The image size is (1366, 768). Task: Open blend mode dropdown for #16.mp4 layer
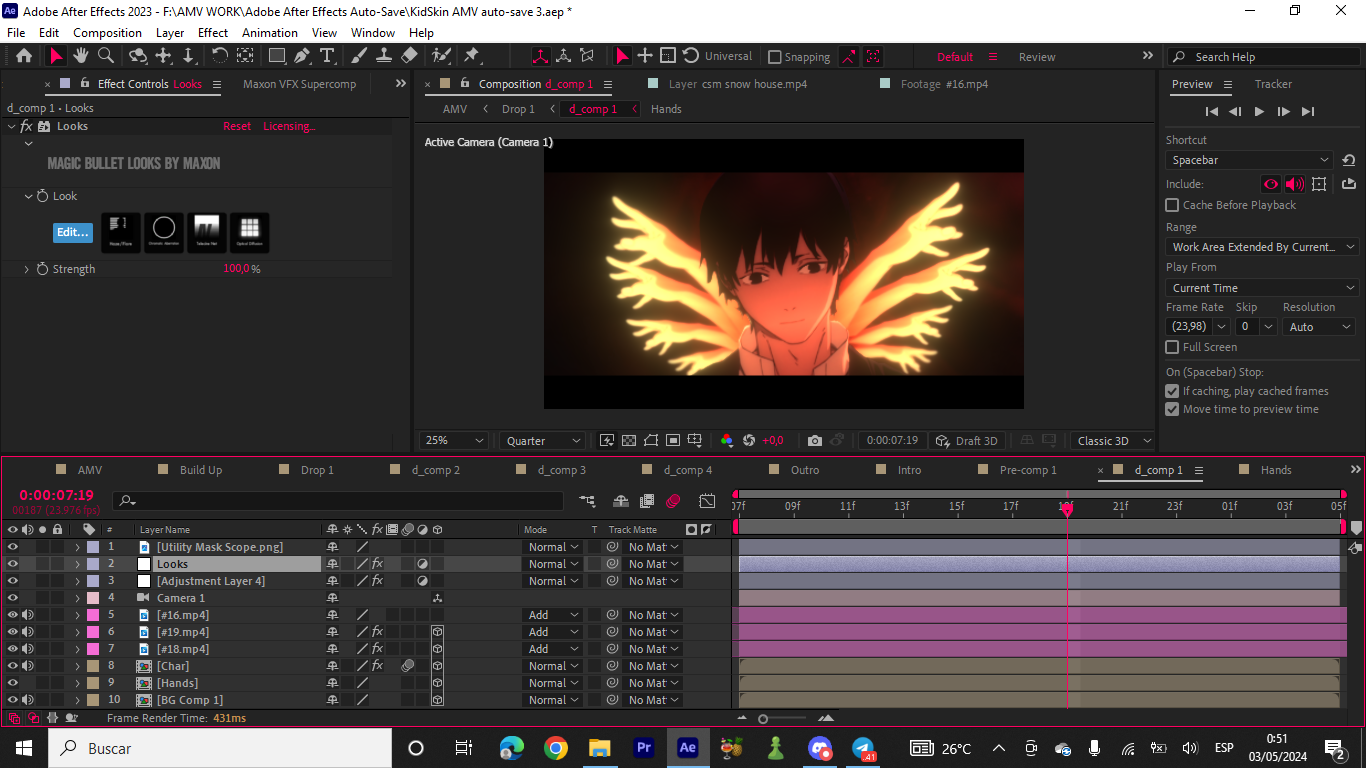[x=552, y=615]
